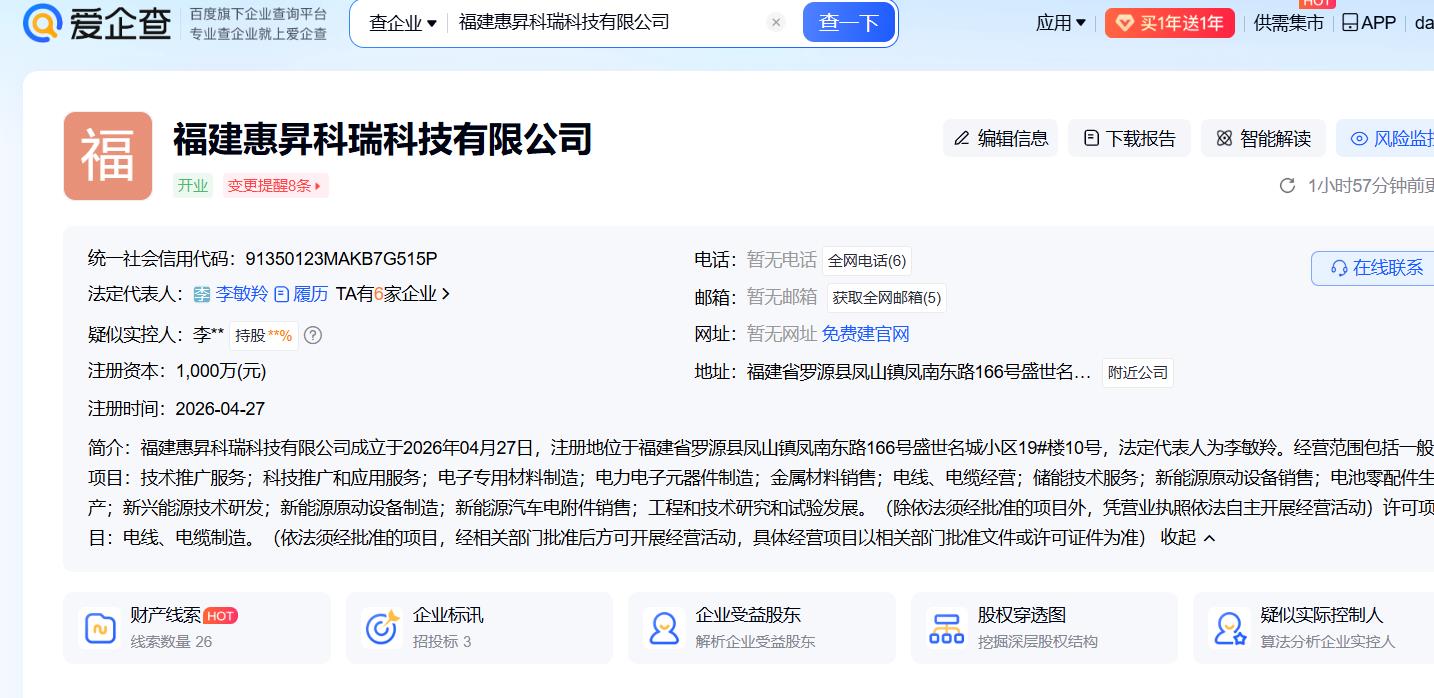Click the 开业 status tag
Viewport: 1434px width, 698px height.
click(193, 185)
